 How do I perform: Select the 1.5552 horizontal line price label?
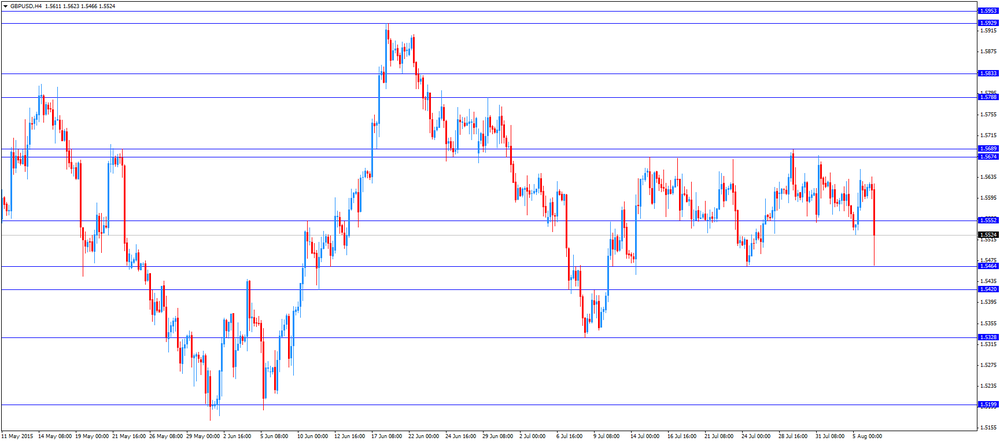(x=987, y=220)
